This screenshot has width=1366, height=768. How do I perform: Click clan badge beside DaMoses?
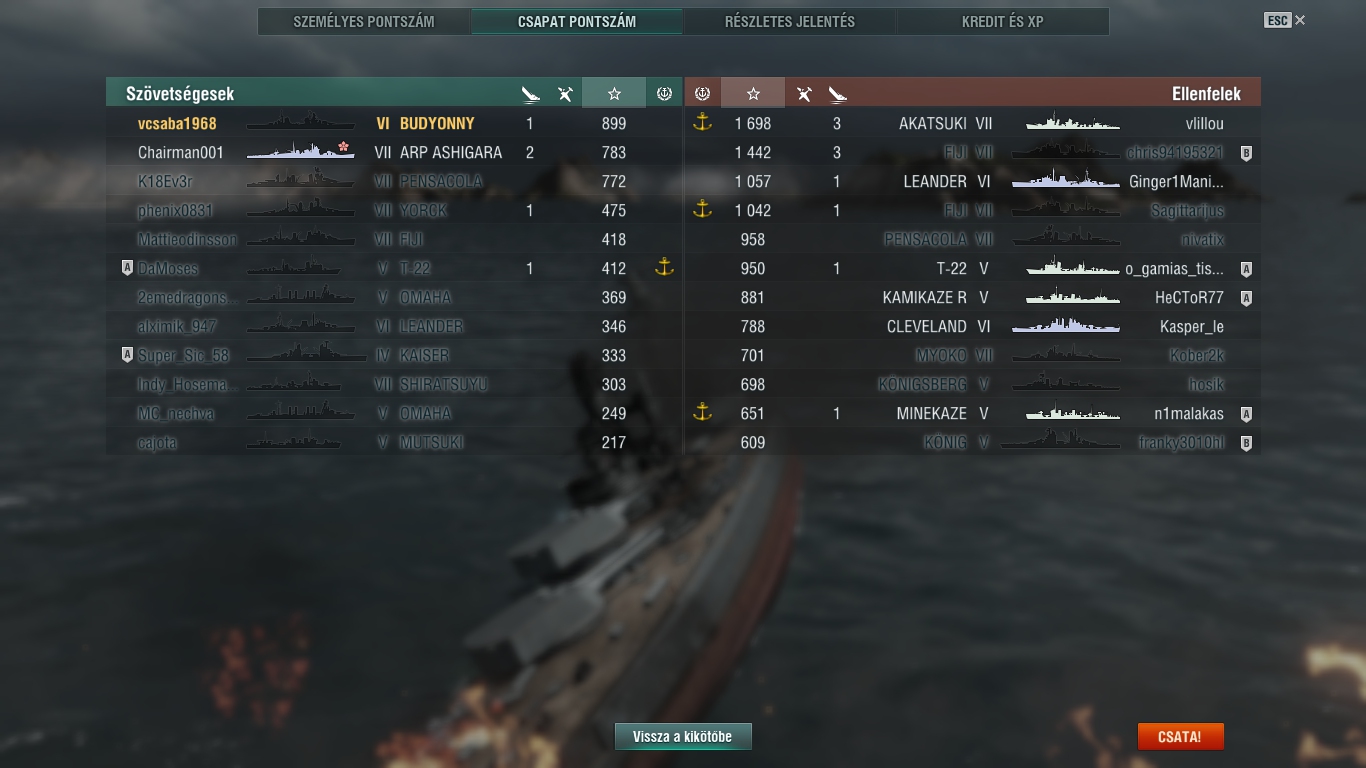[127, 268]
